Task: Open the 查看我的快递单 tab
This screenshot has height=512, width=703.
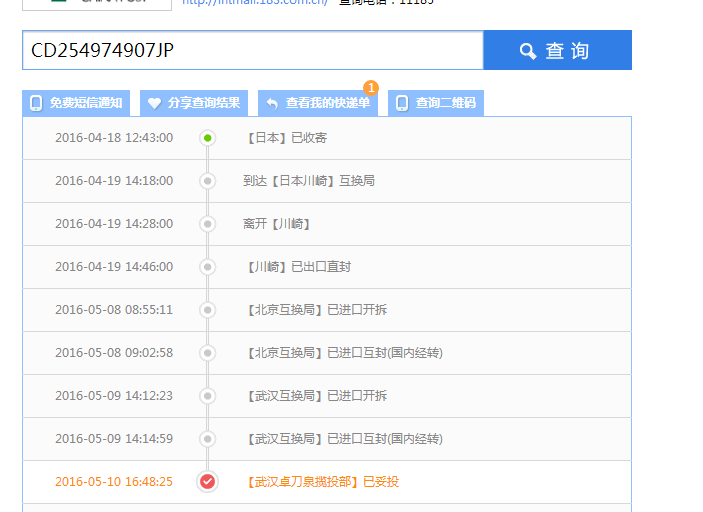Action: pos(318,103)
